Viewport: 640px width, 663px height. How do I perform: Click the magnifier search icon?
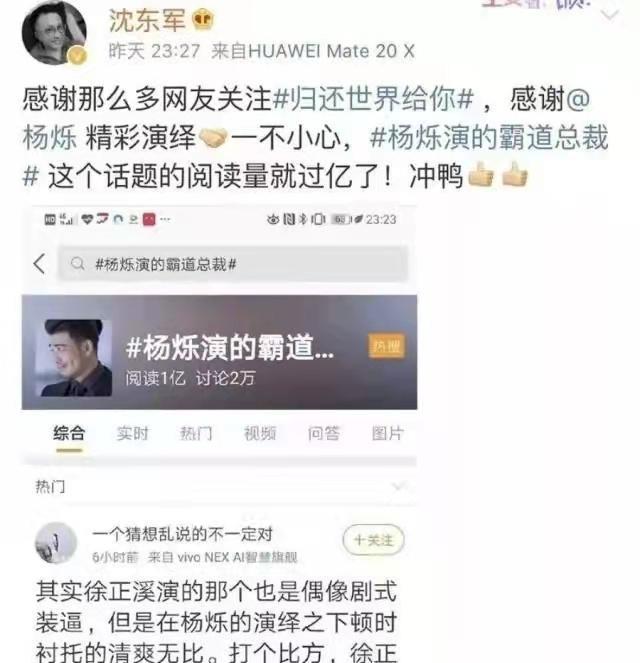pyautogui.click(x=77, y=264)
